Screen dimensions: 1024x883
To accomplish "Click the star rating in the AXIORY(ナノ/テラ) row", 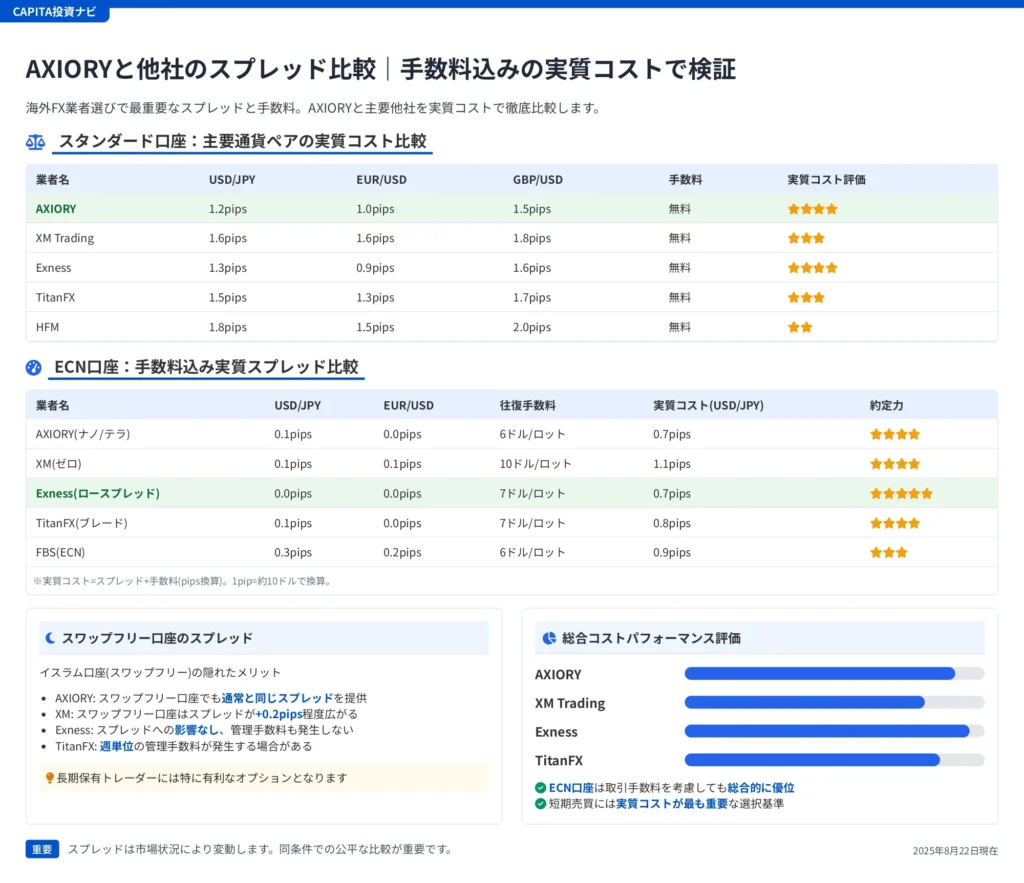I will tap(895, 434).
